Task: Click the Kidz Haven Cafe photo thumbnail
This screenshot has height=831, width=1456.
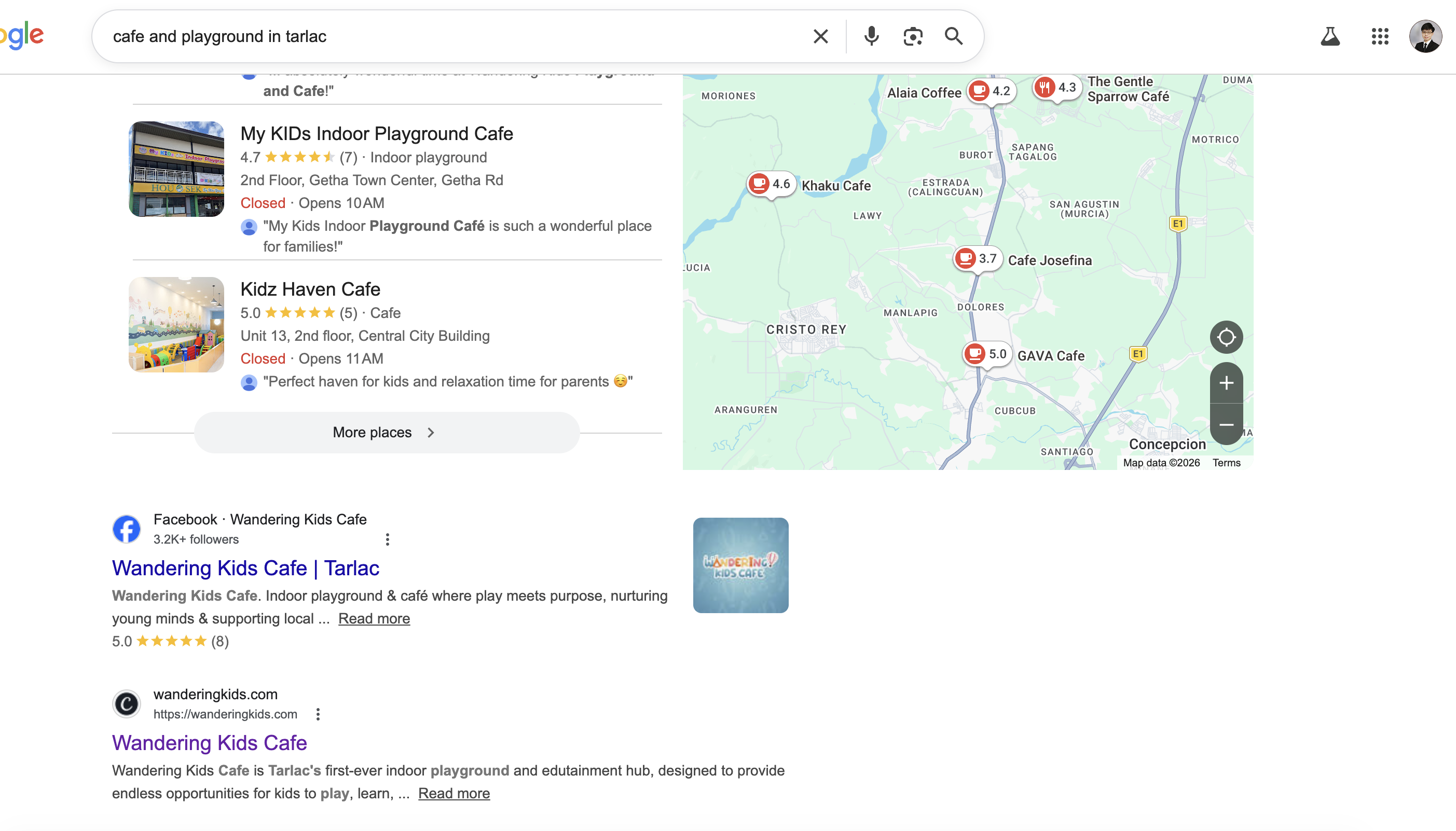Action: click(x=176, y=324)
